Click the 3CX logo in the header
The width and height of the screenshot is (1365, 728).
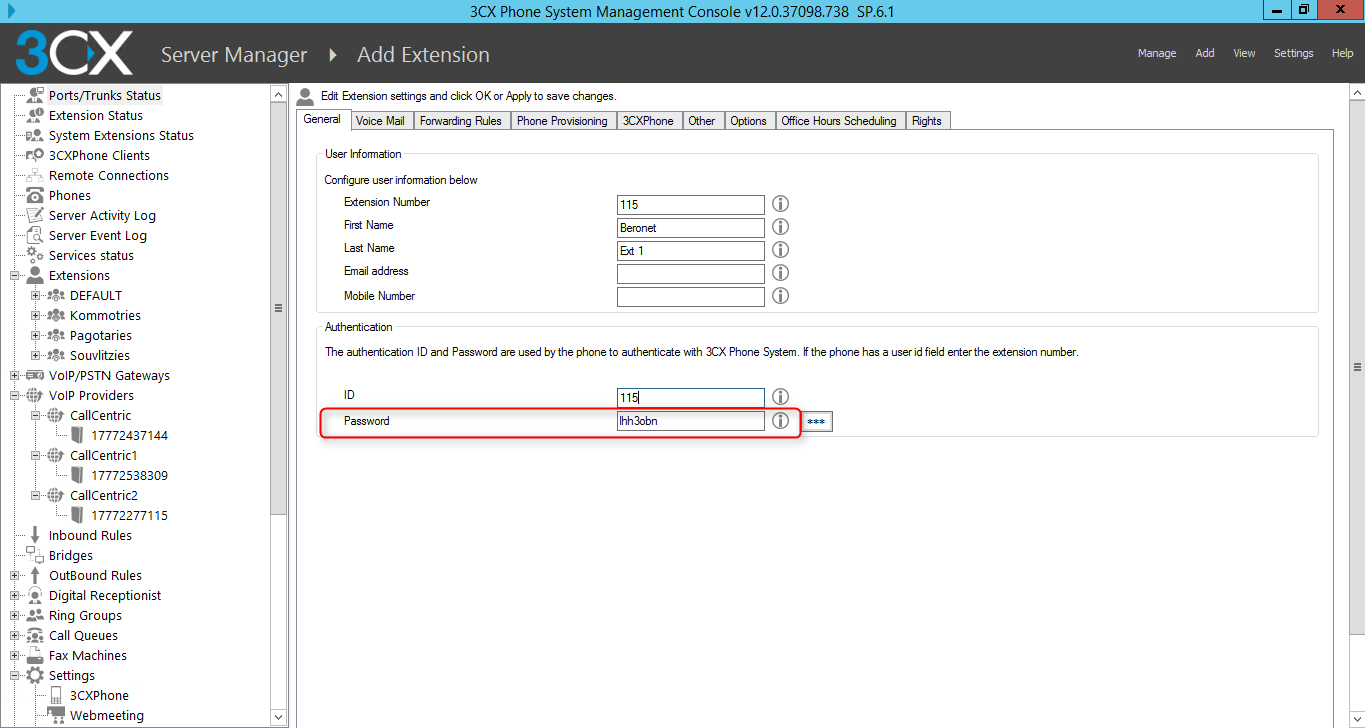(x=74, y=53)
